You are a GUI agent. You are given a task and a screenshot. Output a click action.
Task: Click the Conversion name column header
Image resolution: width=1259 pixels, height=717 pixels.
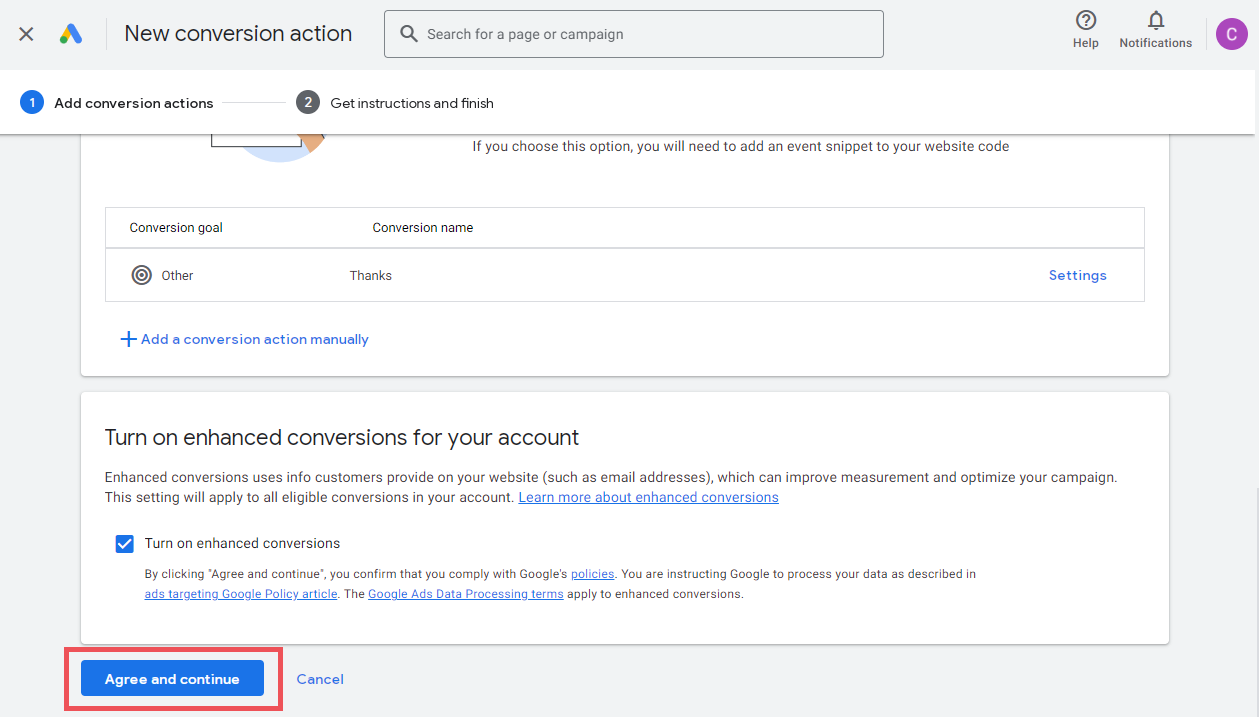[423, 228]
